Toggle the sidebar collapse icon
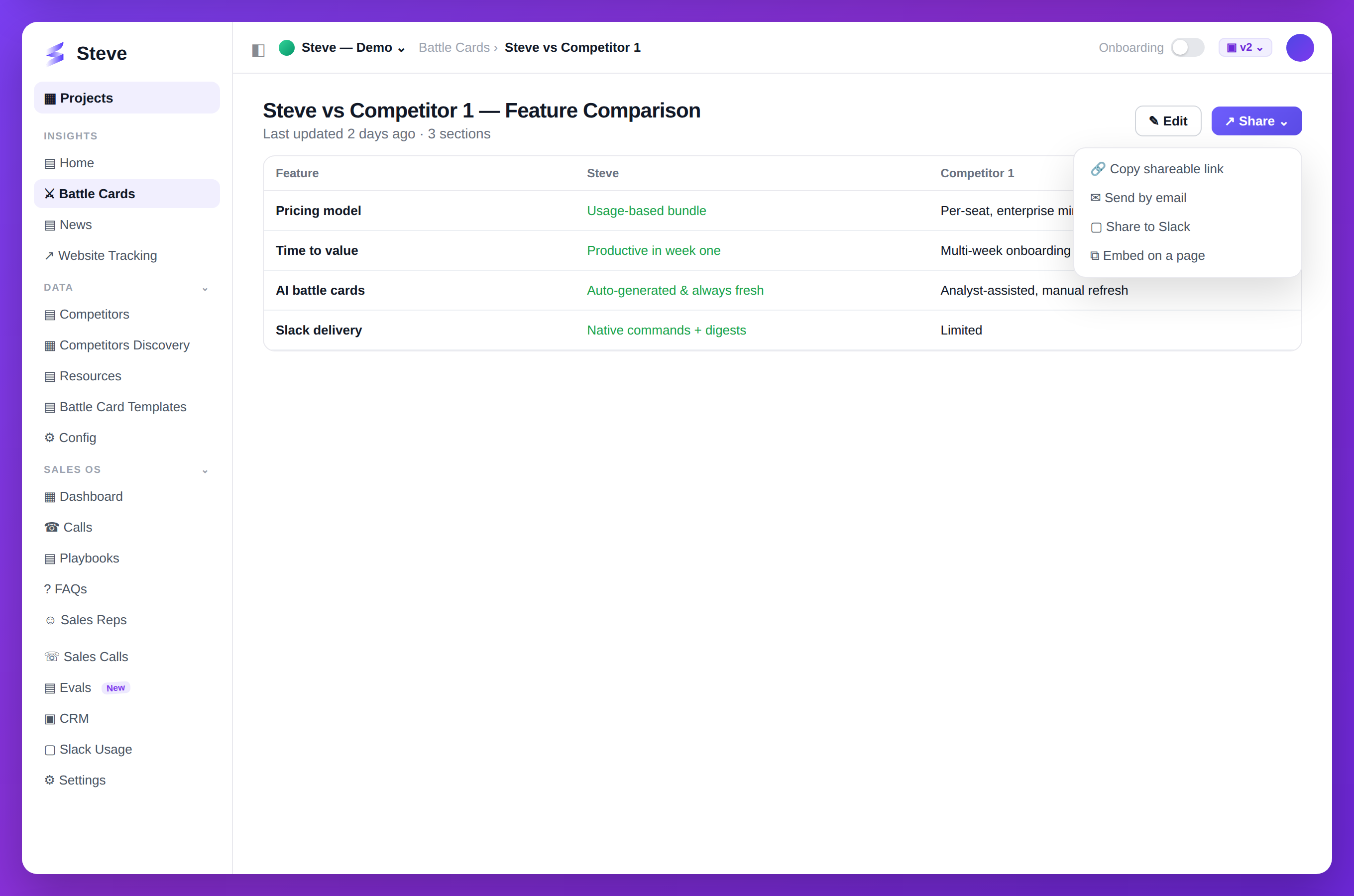 pyautogui.click(x=258, y=50)
